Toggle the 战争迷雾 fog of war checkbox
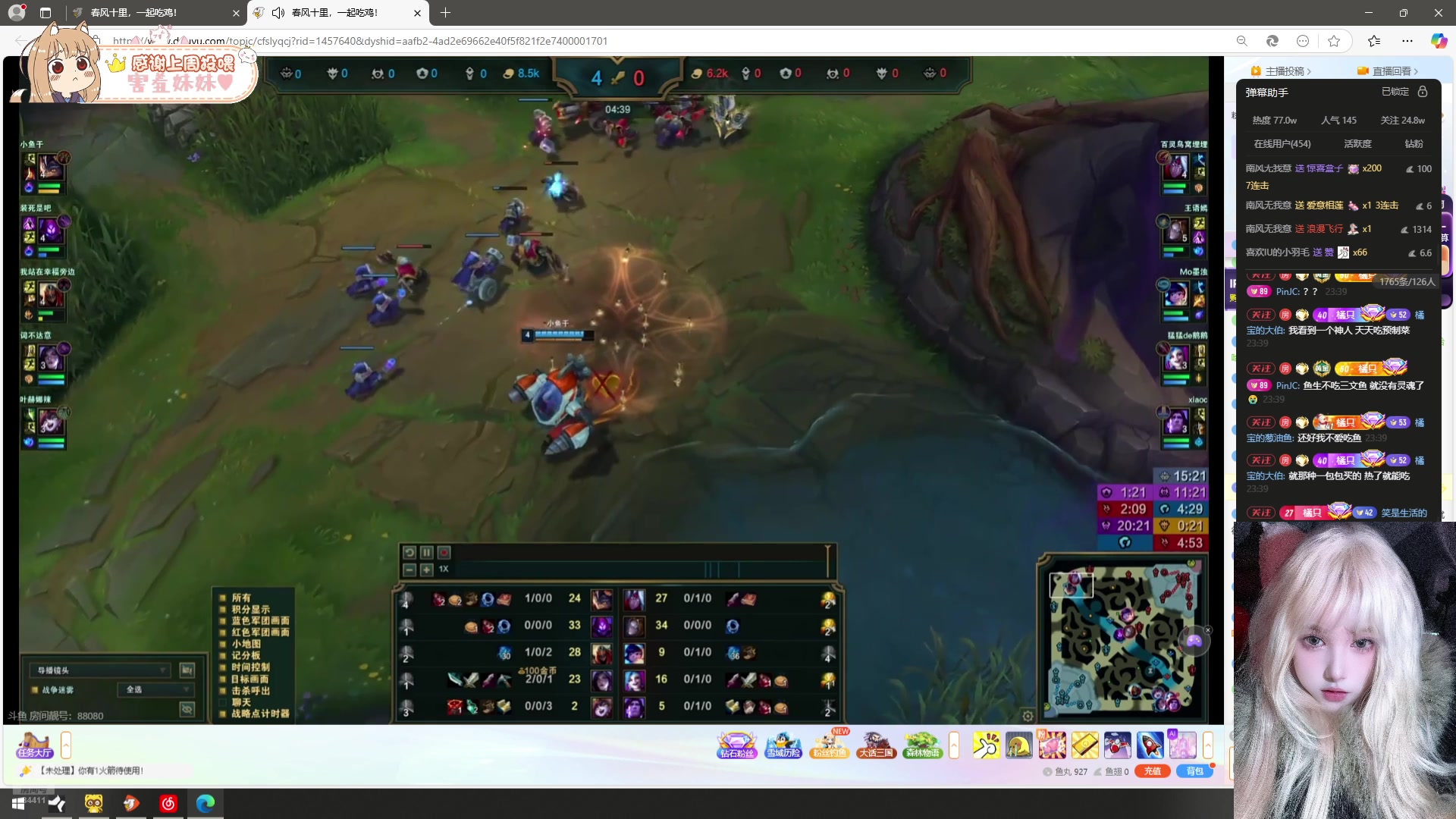Viewport: 1456px width, 819px height. tap(35, 690)
